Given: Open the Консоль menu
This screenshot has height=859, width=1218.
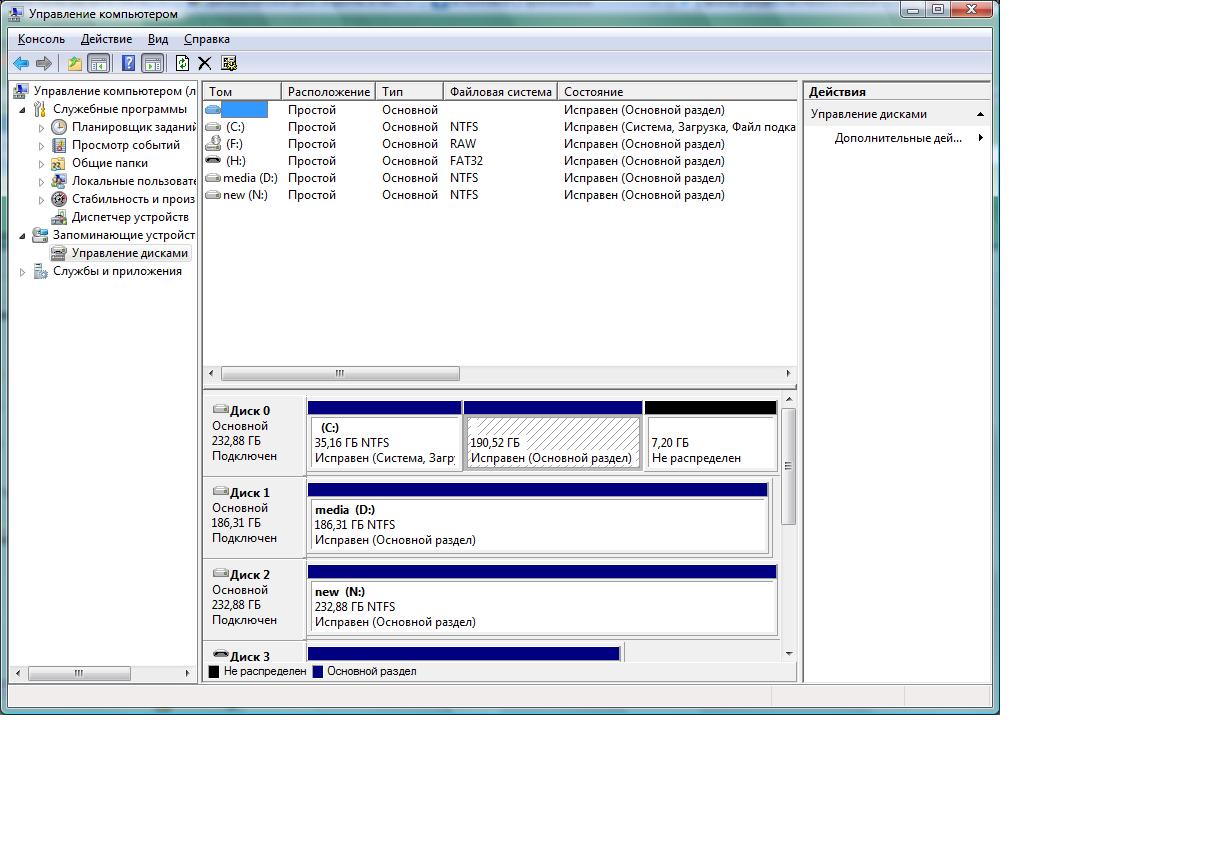Looking at the screenshot, I should [41, 39].
